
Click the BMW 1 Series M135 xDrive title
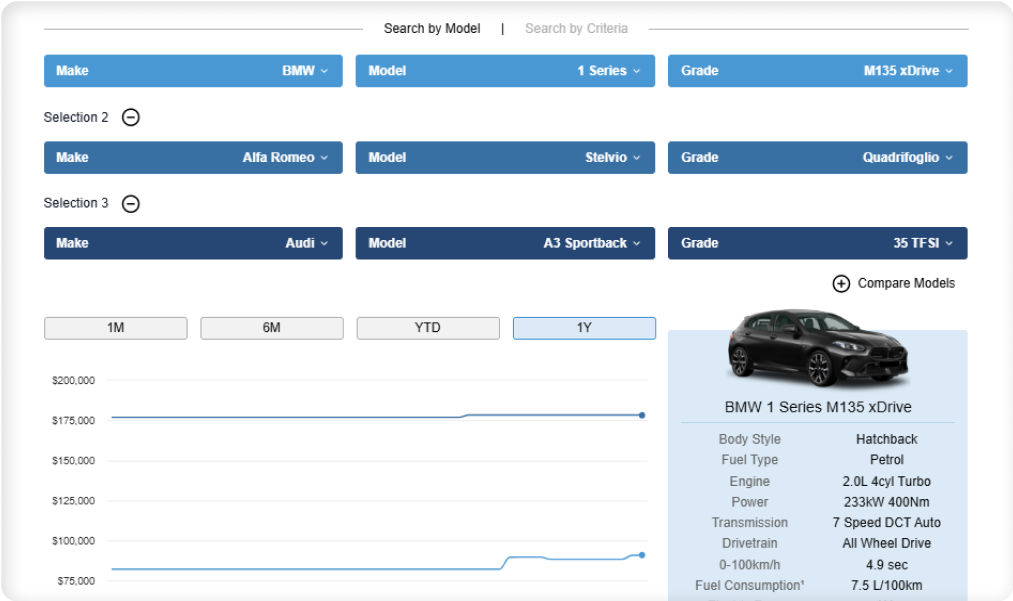tap(818, 407)
